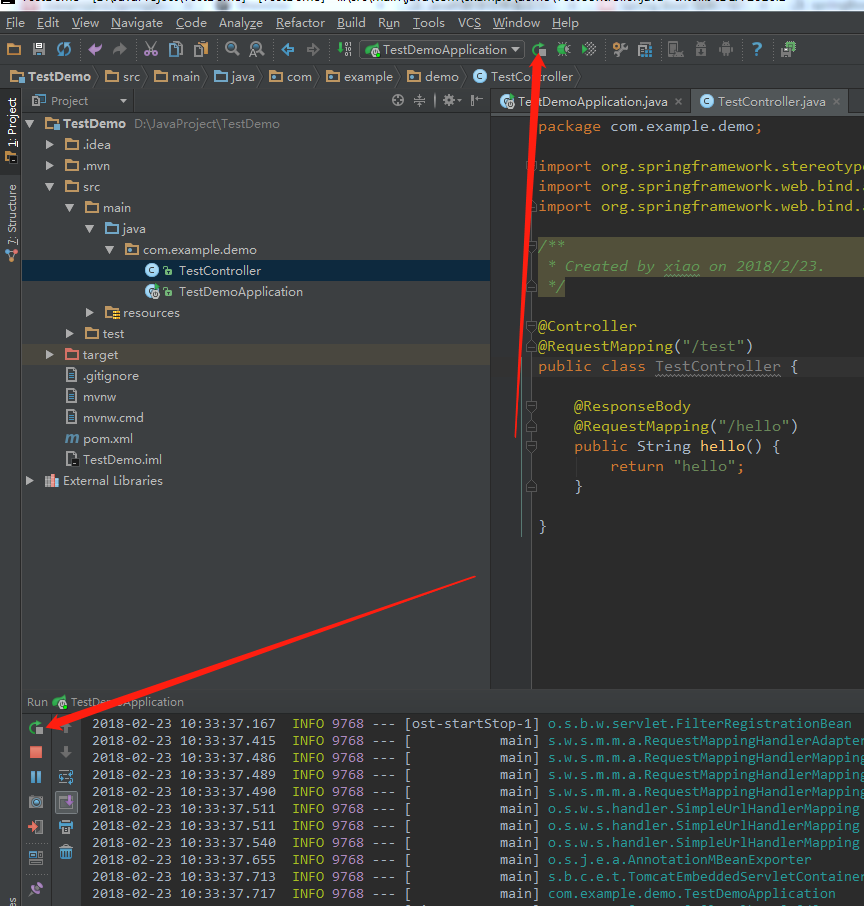Click the Rerun icon in the Run panel
Viewport: 864px width, 906px height.
point(36,727)
